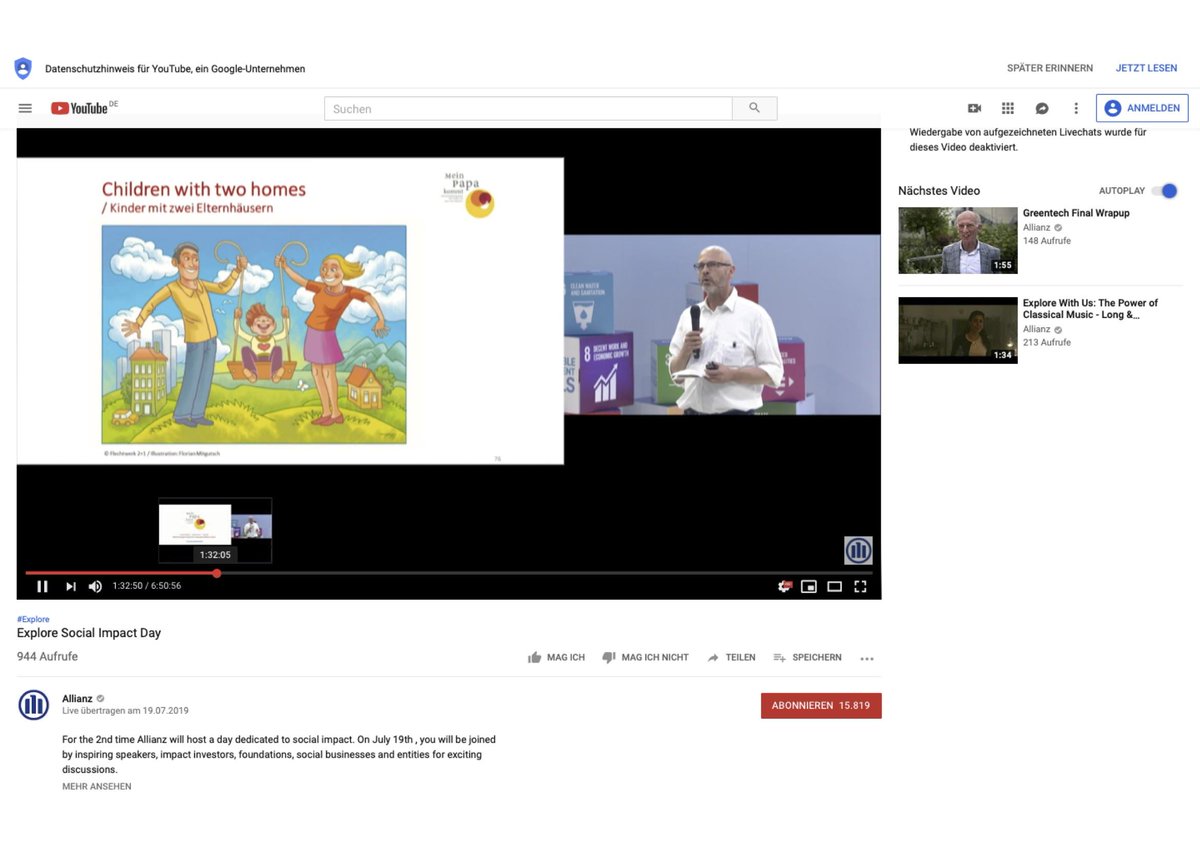Enter fullscreen mode
The height and width of the screenshot is (848, 1200).
point(860,586)
